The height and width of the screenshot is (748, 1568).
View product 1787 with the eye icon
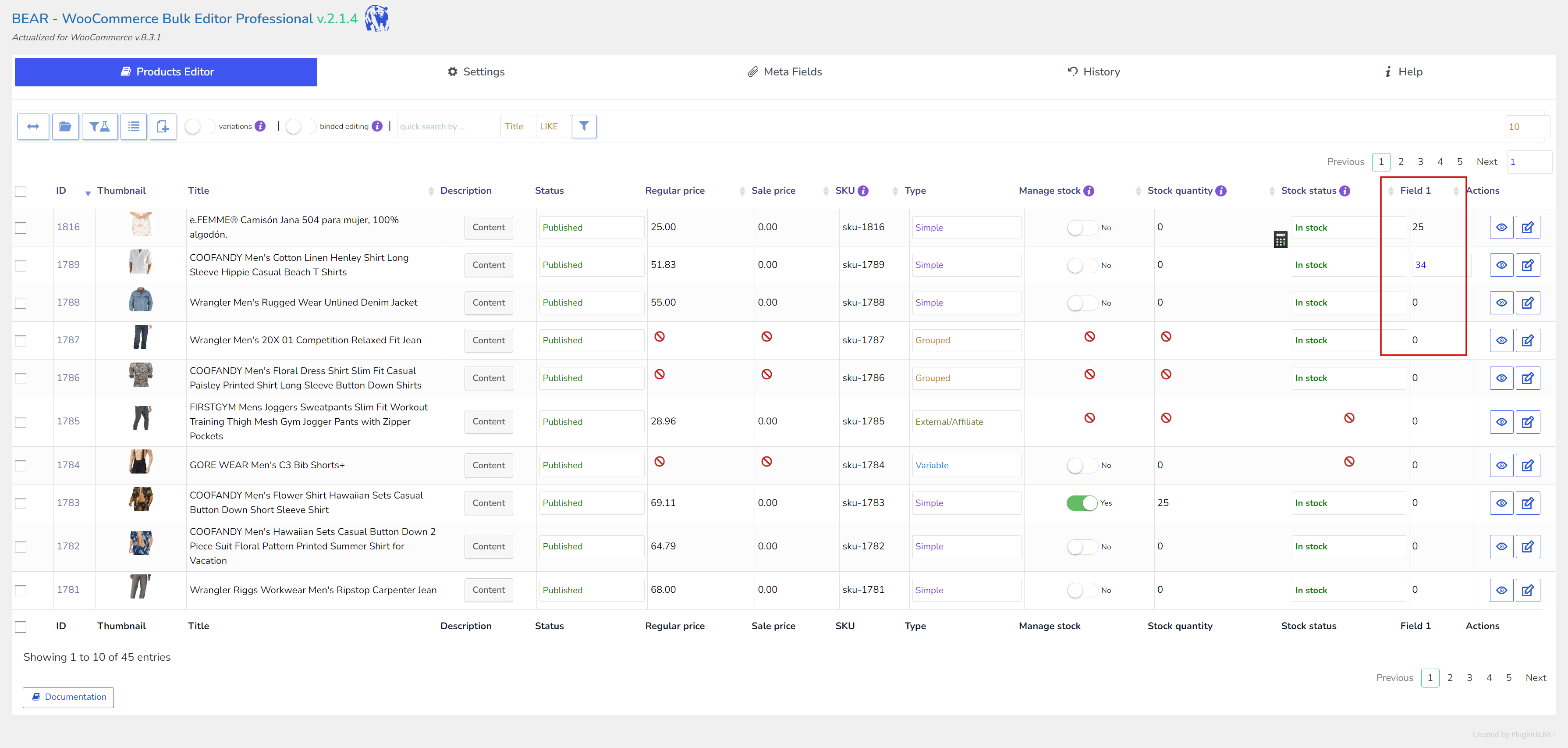[1502, 341]
